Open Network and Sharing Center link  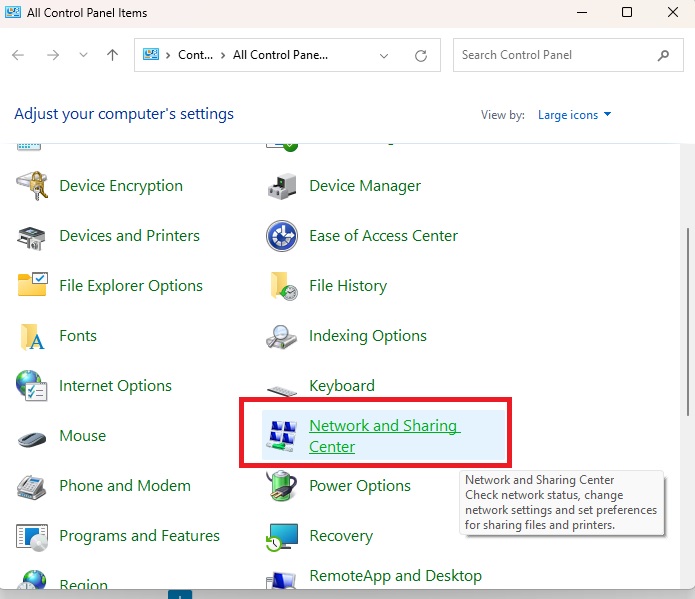click(384, 436)
